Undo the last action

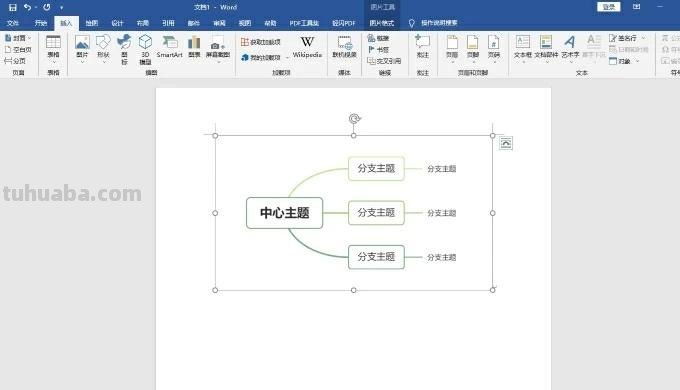pos(27,7)
